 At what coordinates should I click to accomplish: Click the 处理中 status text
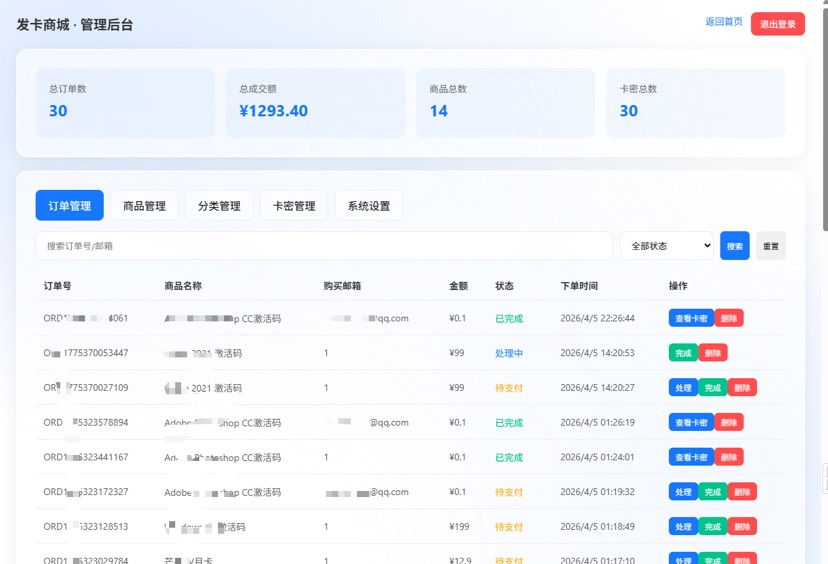pos(509,353)
